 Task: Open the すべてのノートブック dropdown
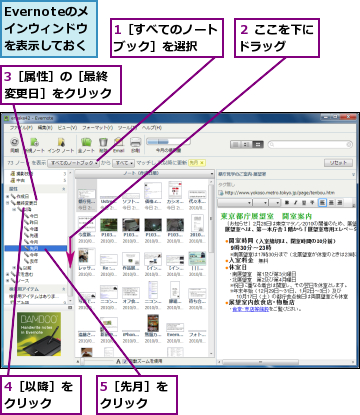73,163
